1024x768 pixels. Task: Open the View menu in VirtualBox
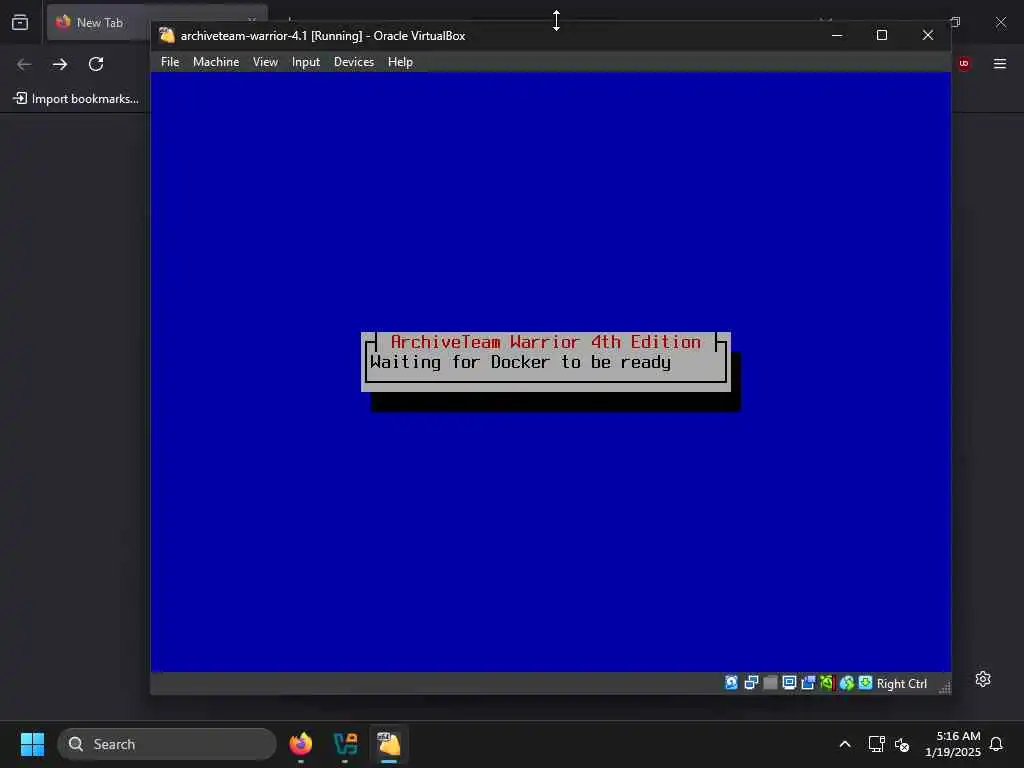point(265,62)
